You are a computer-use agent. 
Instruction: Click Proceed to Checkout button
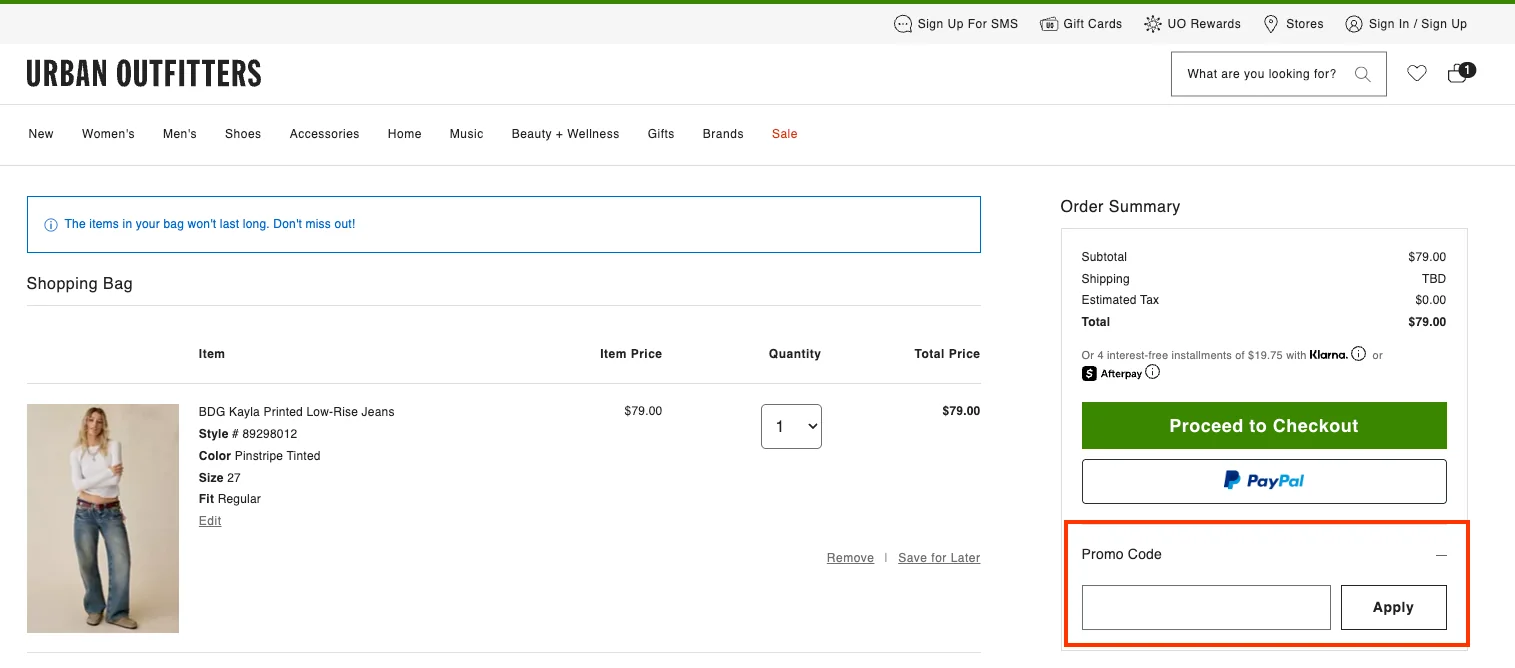point(1264,426)
